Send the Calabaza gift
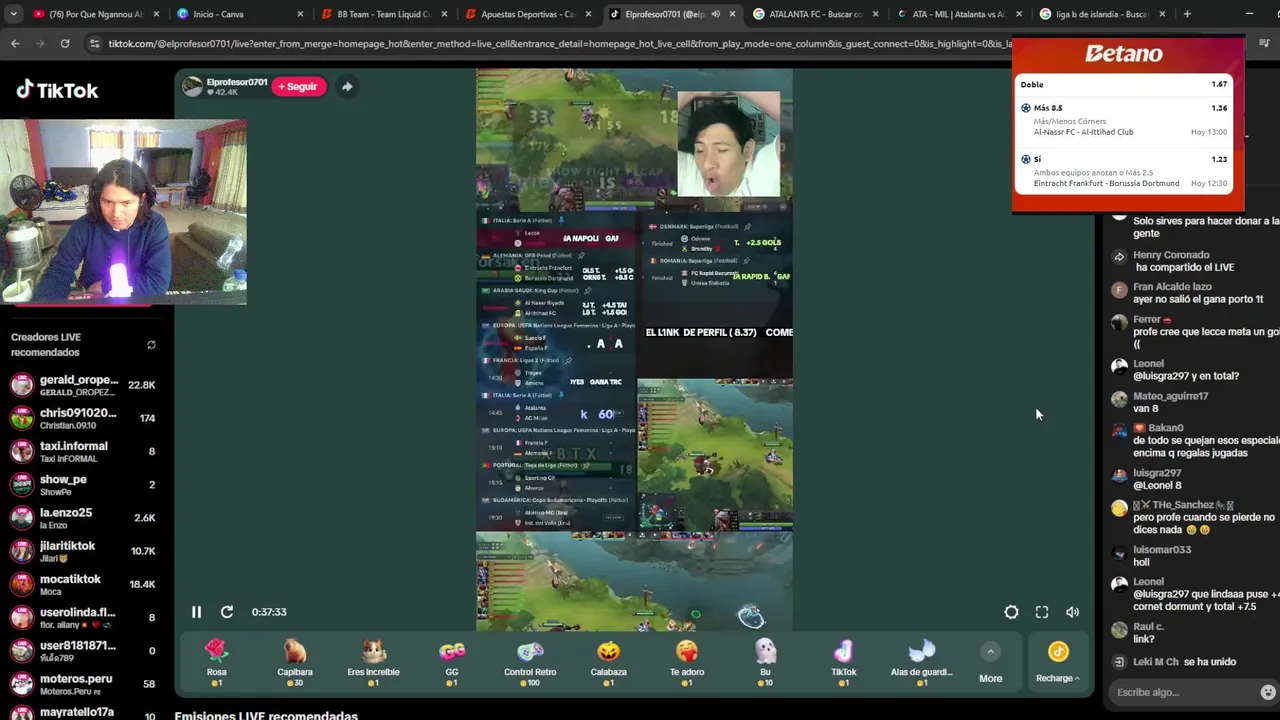 click(608, 662)
